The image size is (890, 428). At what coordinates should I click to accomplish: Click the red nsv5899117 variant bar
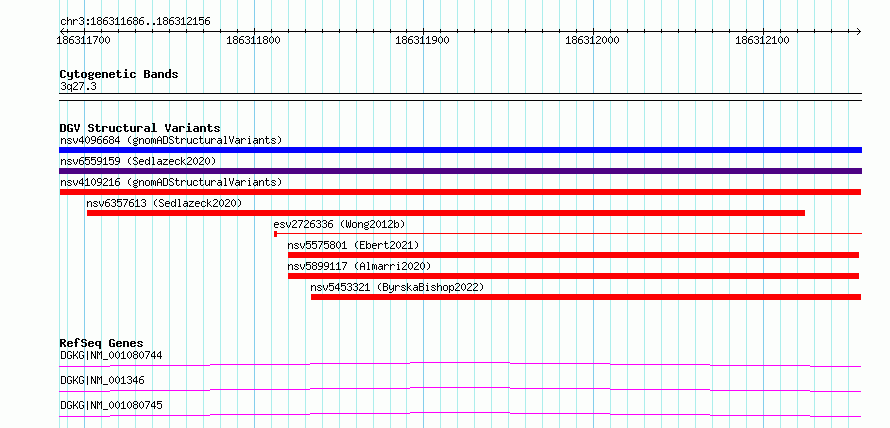573,276
